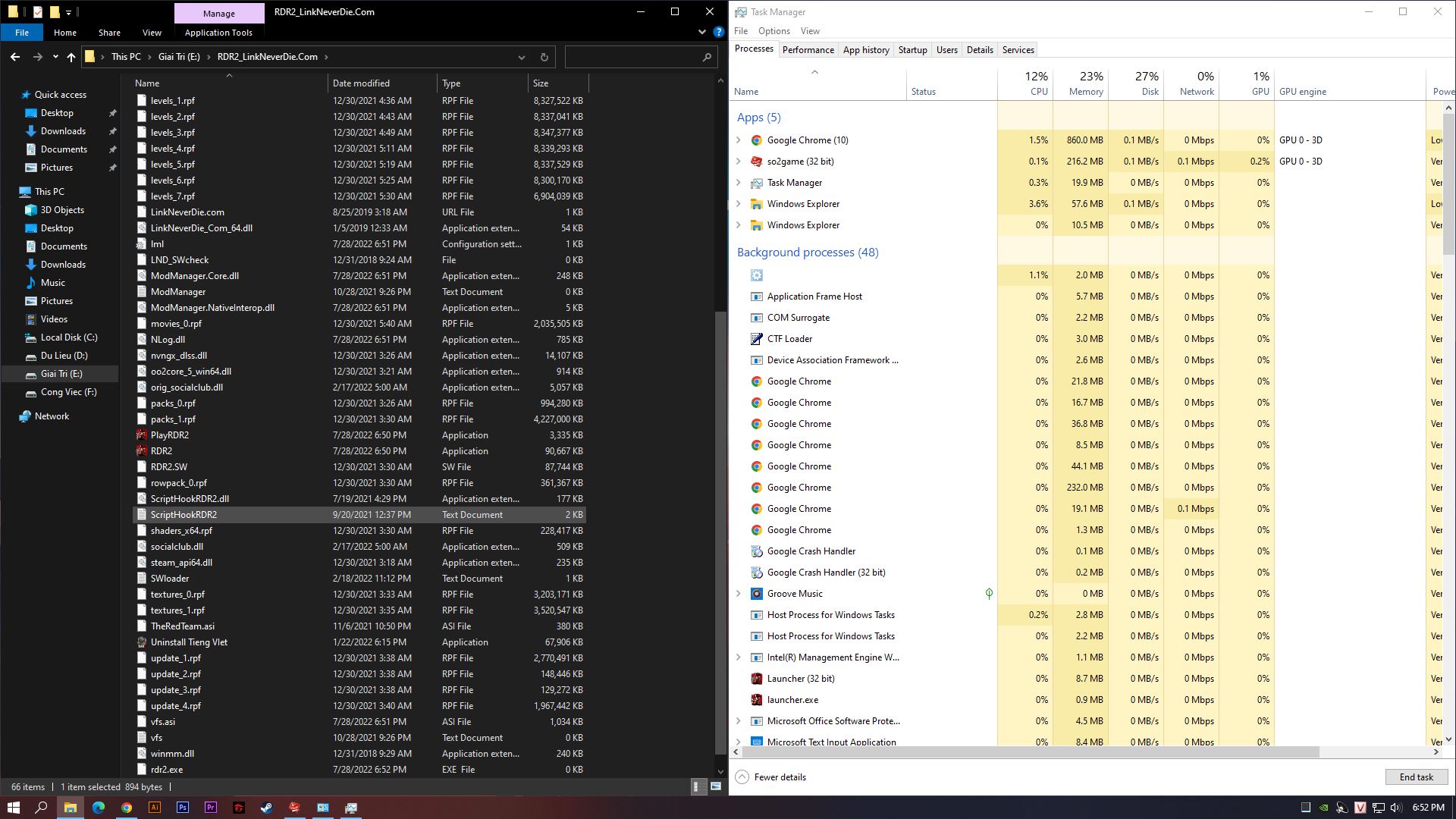
Task: Switch to large icons view toggle
Action: point(715,786)
